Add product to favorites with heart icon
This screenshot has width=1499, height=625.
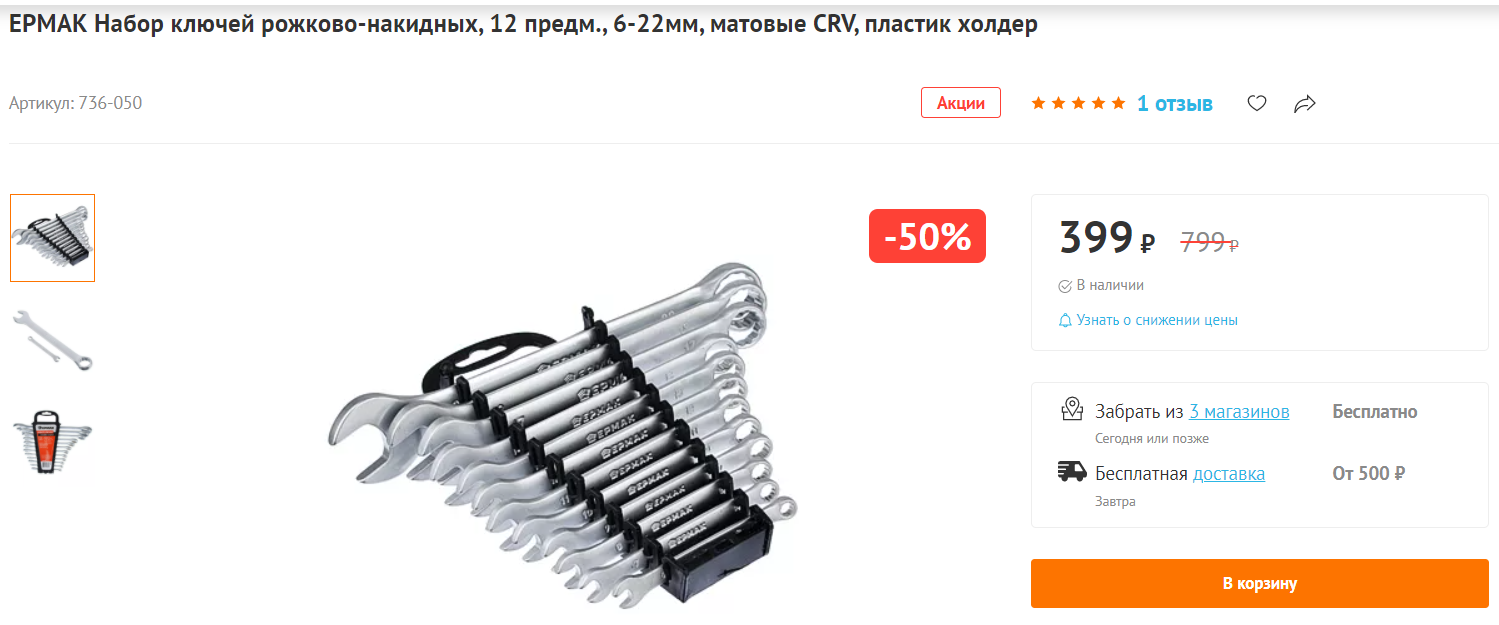(x=1257, y=103)
